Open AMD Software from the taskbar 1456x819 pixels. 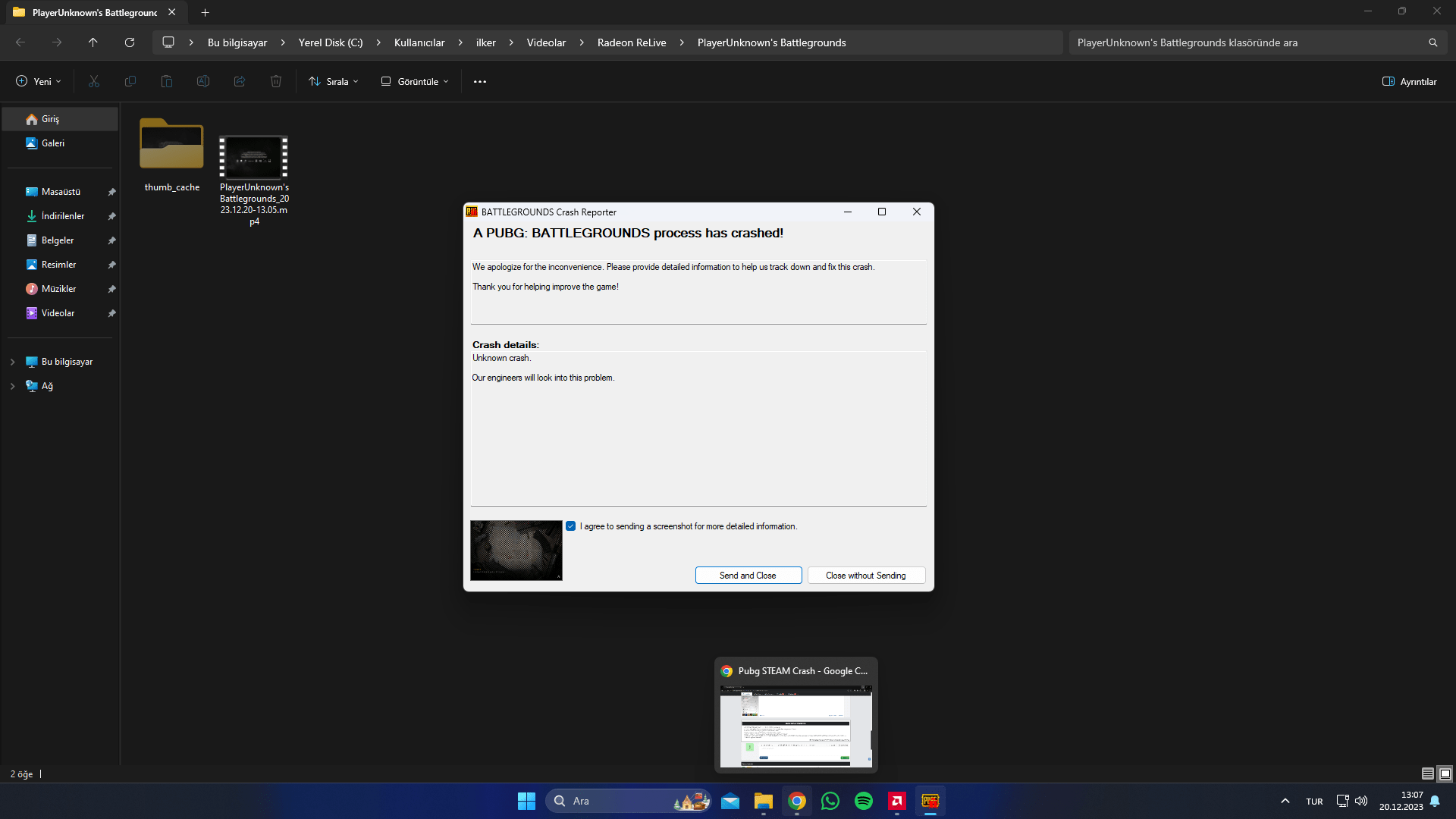pyautogui.click(x=897, y=801)
